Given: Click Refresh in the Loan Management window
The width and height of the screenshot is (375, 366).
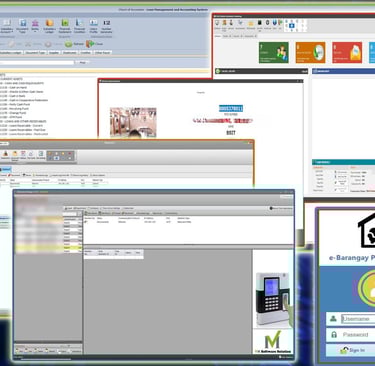Looking at the screenshot, I should click(75, 44).
